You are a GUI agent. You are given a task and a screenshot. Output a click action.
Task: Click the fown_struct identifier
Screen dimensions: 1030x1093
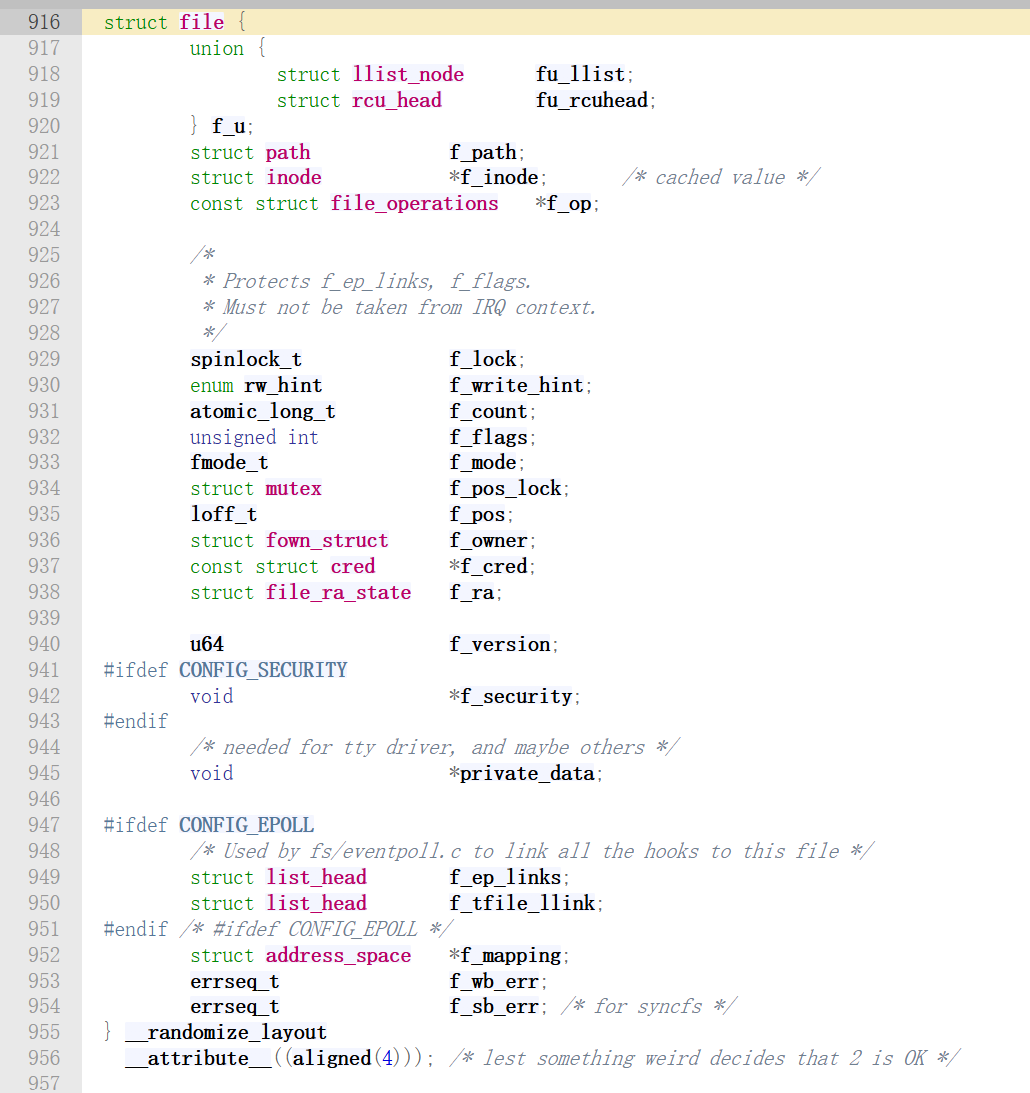coord(326,541)
